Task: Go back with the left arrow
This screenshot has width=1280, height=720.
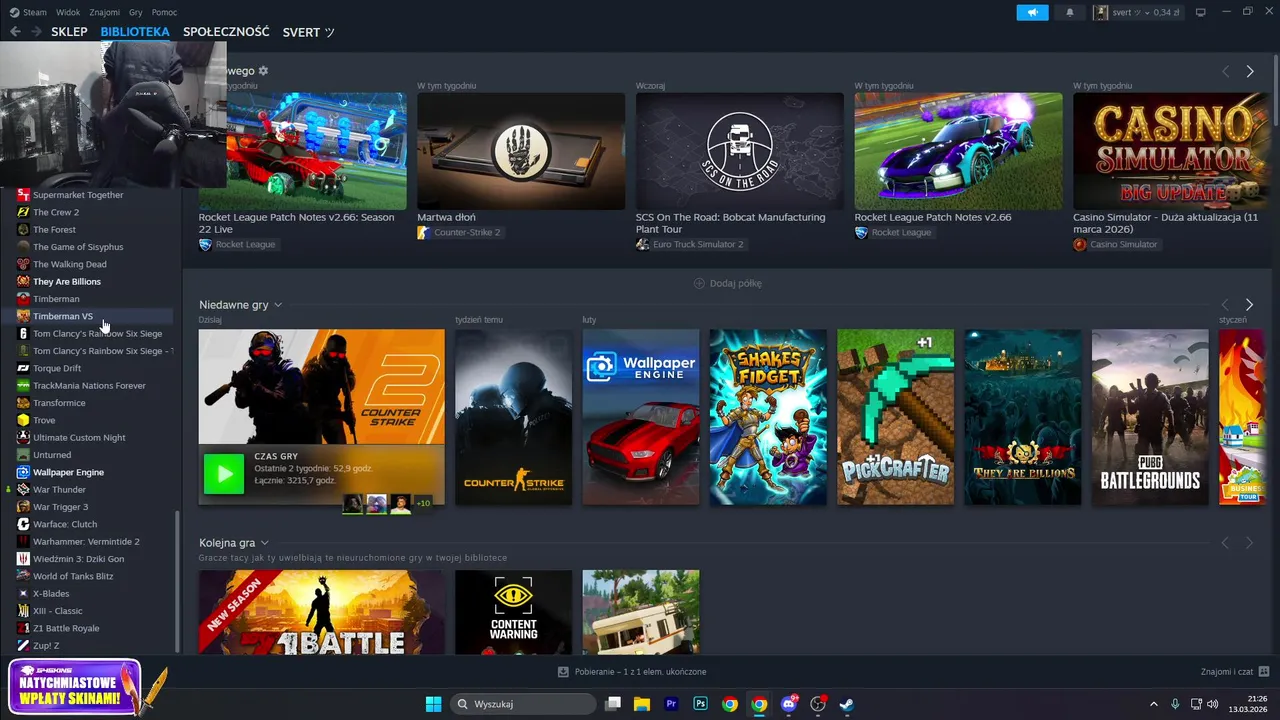Action: (15, 32)
